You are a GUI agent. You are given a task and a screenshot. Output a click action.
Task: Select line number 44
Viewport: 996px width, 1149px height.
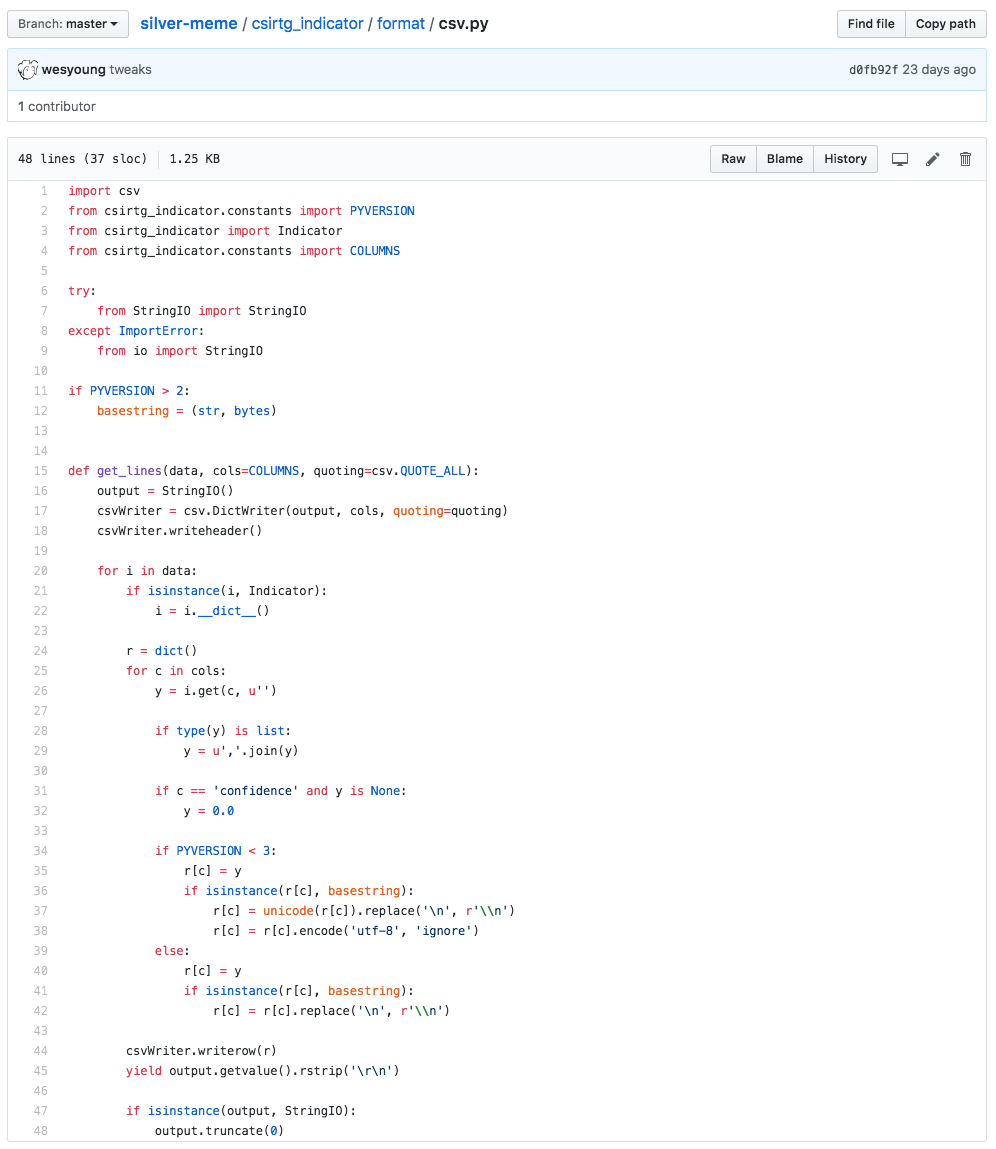(x=40, y=1051)
